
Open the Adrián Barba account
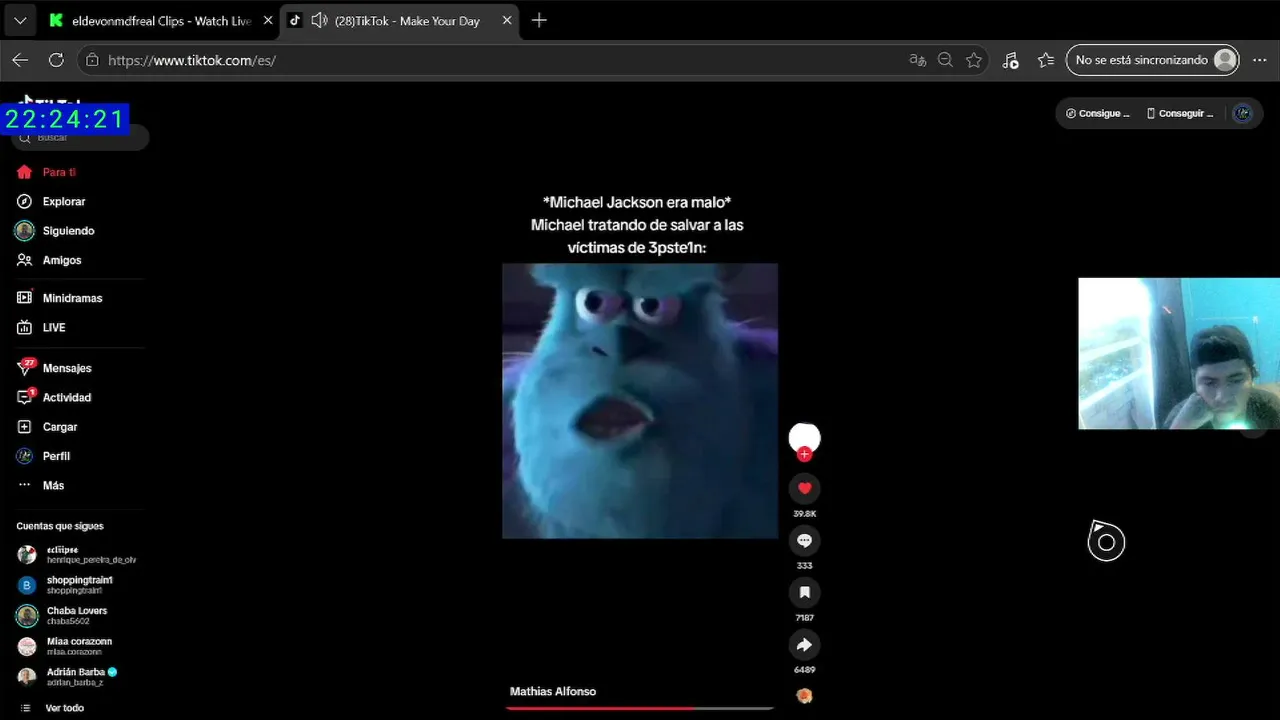pos(77,677)
